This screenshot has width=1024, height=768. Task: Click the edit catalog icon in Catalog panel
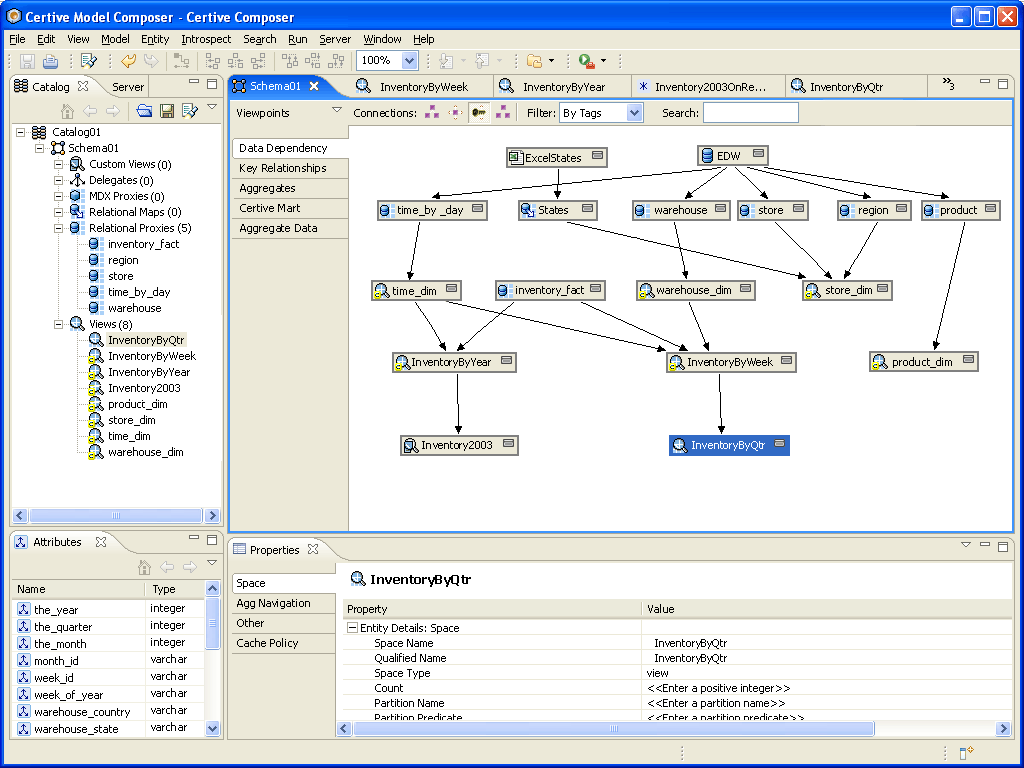(x=189, y=111)
